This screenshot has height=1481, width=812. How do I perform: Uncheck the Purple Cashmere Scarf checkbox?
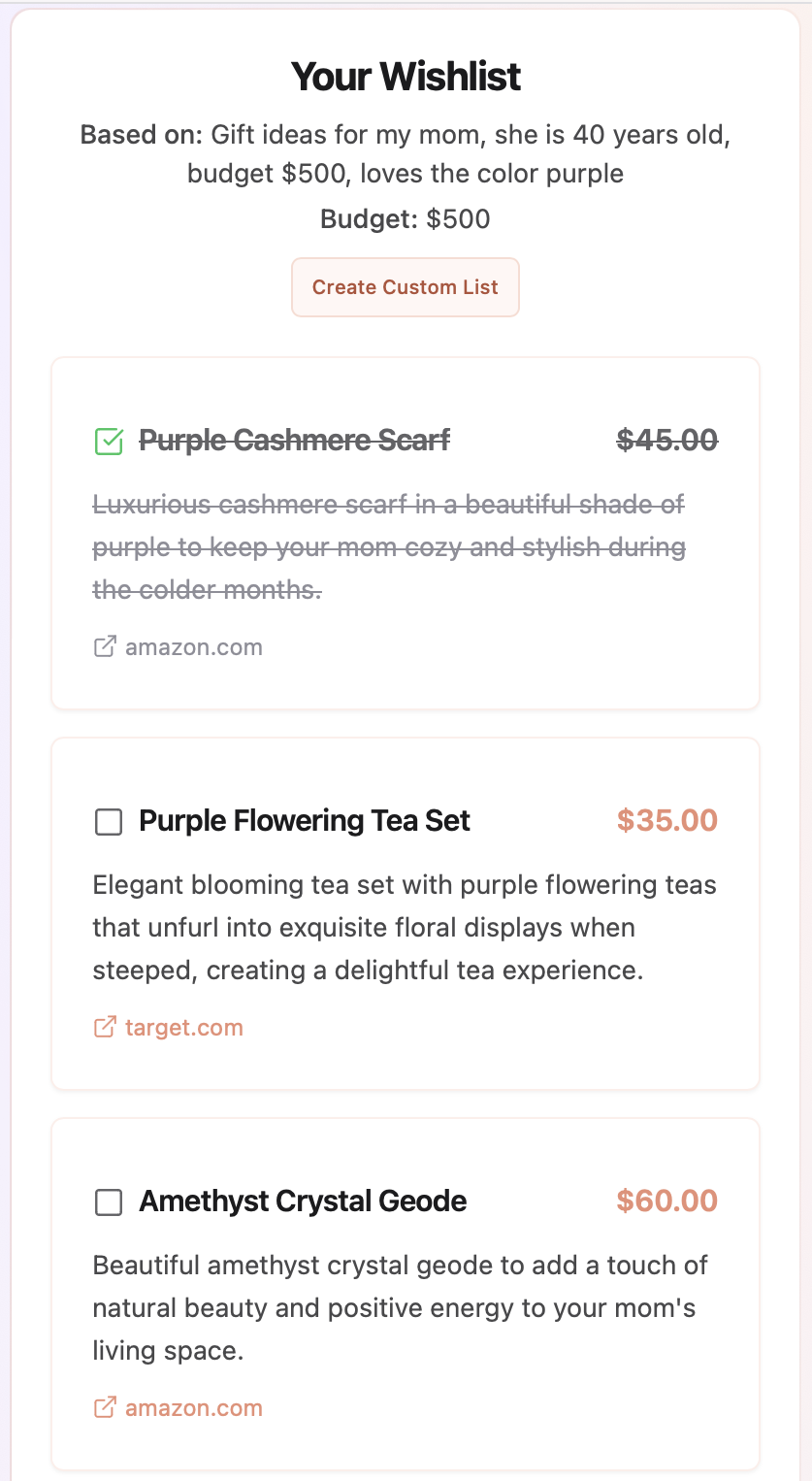[x=107, y=440]
